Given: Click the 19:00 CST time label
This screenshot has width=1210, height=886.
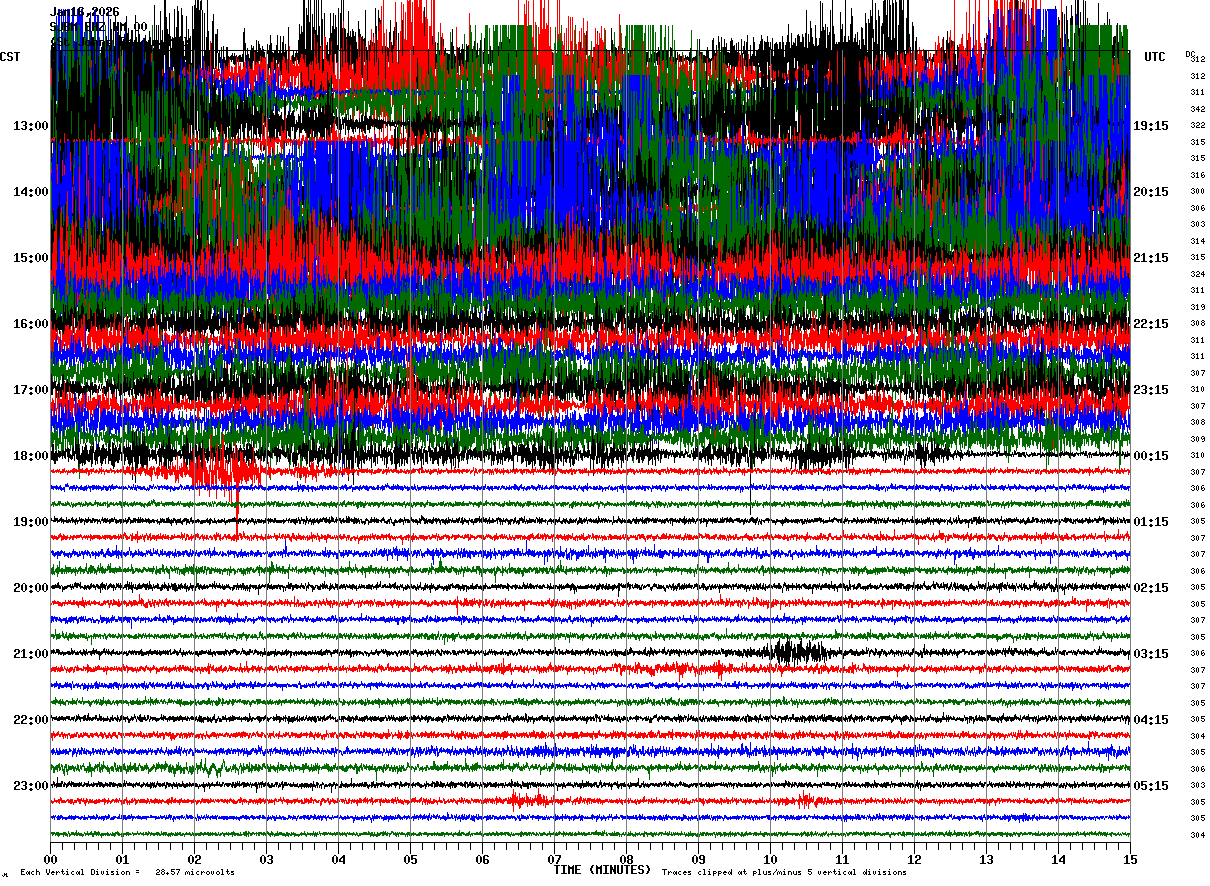Looking at the screenshot, I should click(31, 522).
